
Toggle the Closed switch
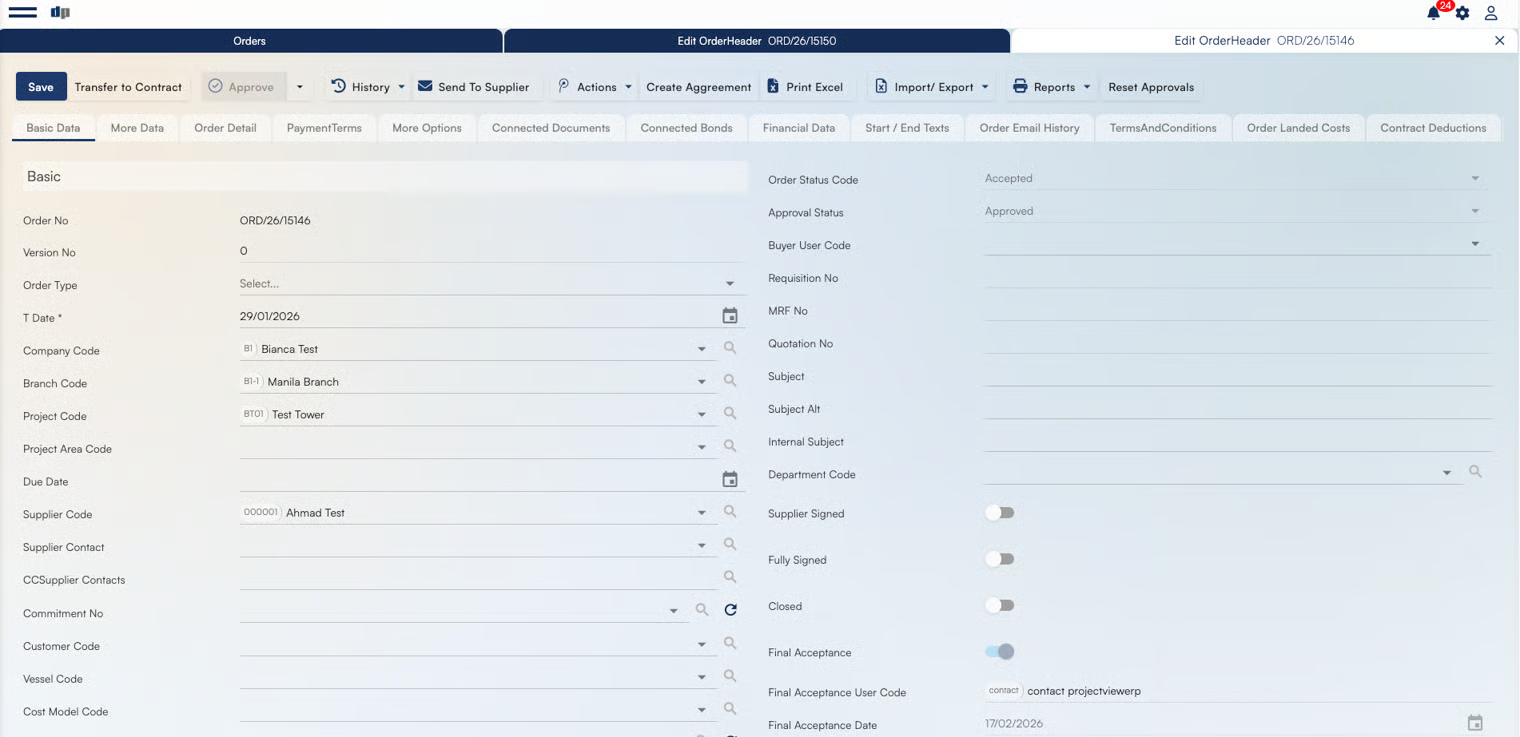pos(1000,605)
